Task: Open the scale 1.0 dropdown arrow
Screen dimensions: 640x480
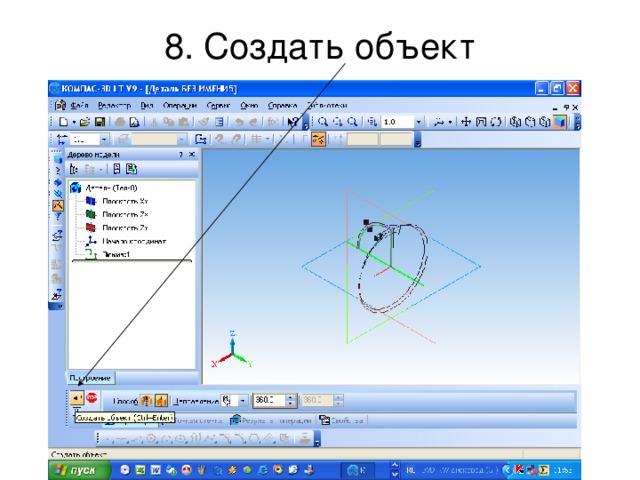Action: click(418, 122)
